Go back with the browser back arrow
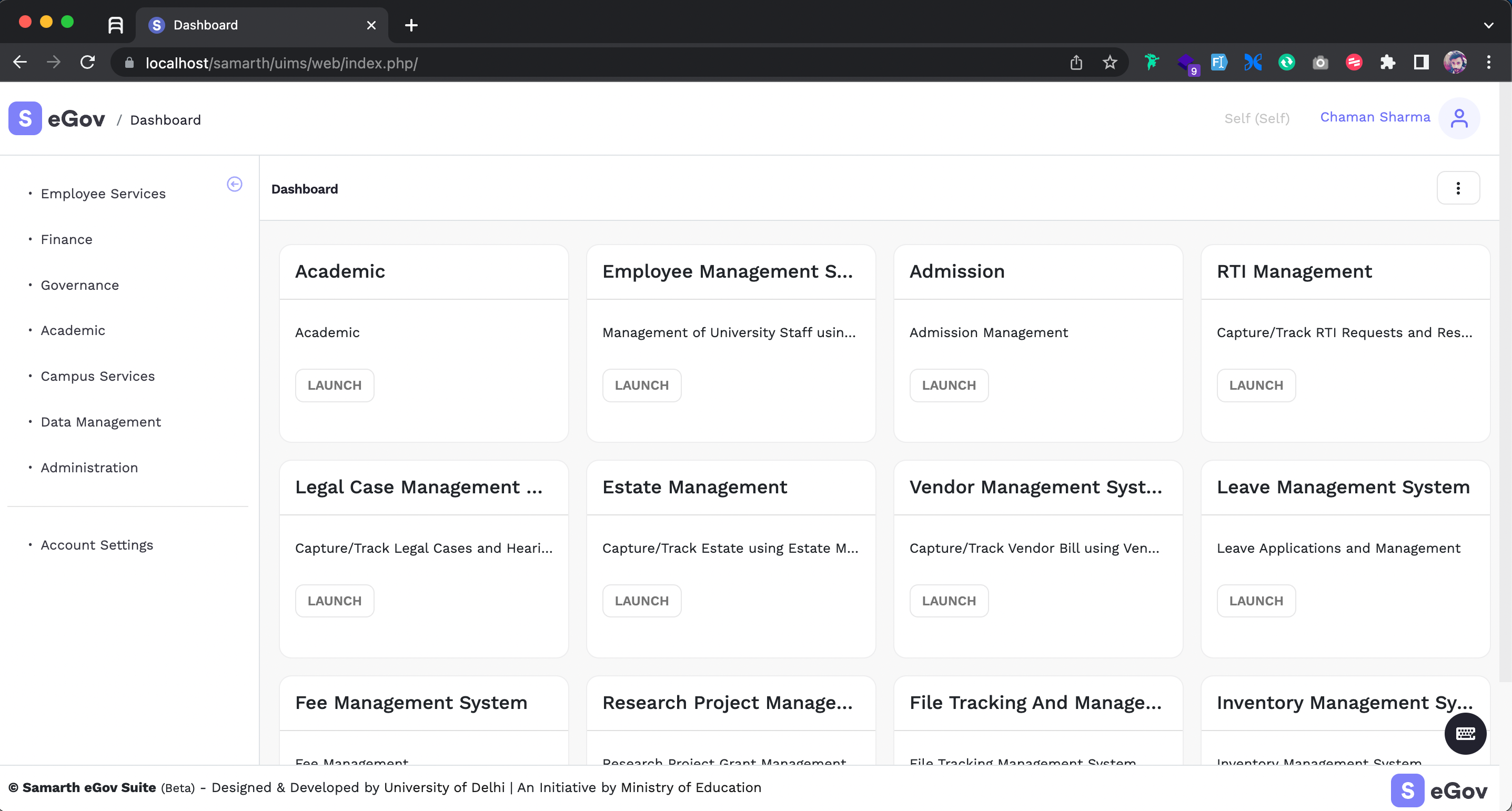This screenshot has width=1512, height=811. (x=20, y=62)
